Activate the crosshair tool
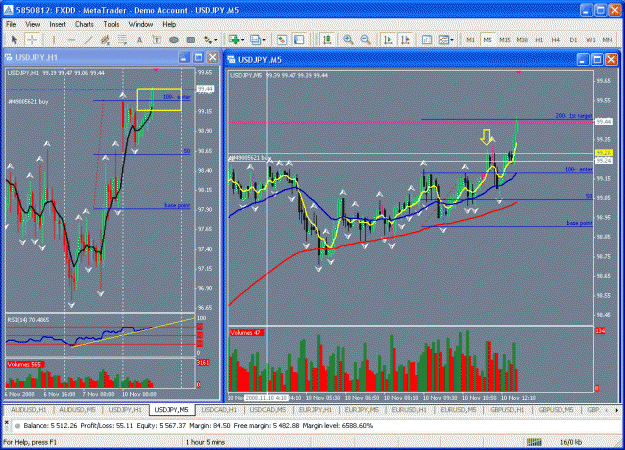This screenshot has width=625, height=450. 31,39
